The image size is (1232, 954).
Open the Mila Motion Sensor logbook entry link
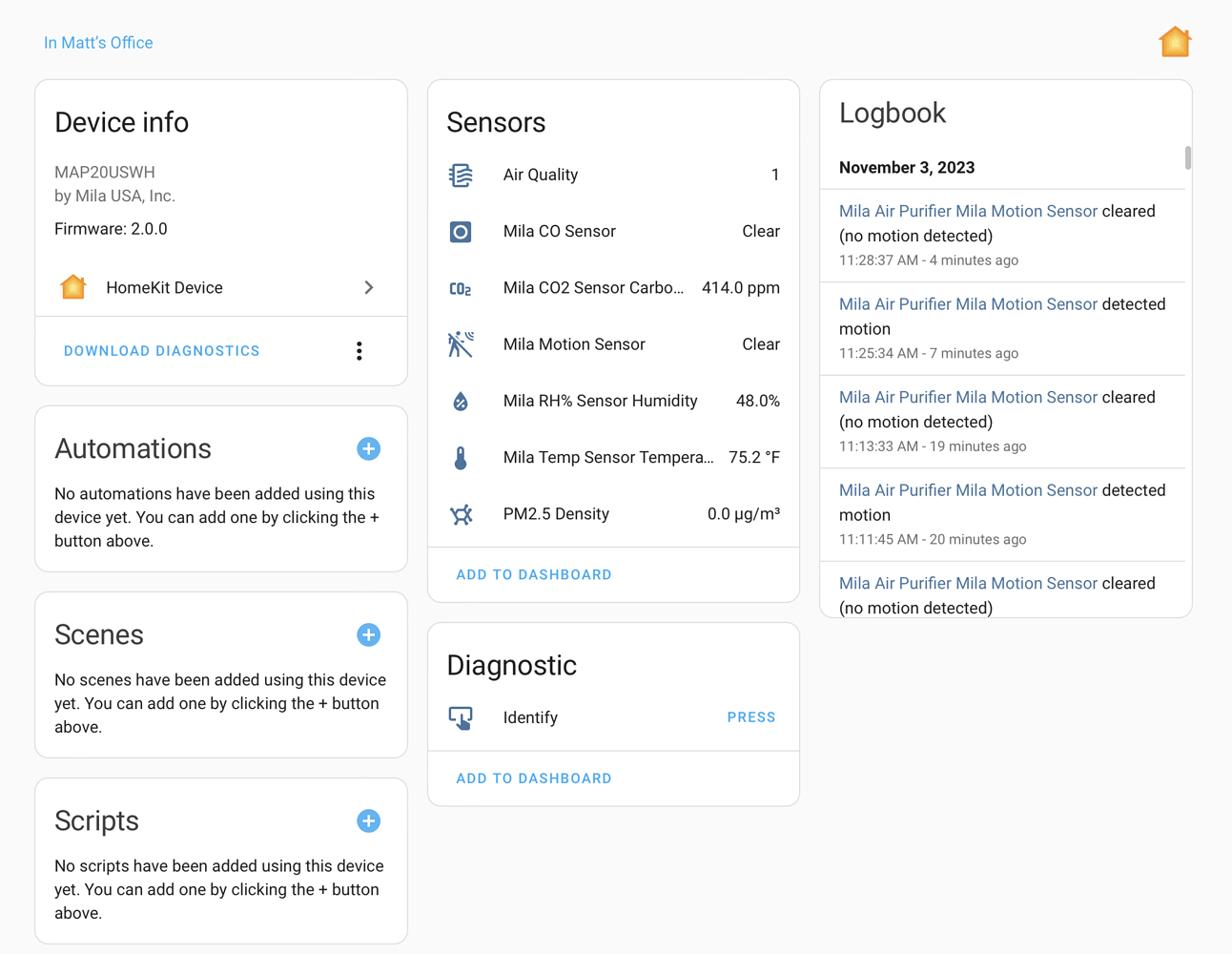point(968,211)
